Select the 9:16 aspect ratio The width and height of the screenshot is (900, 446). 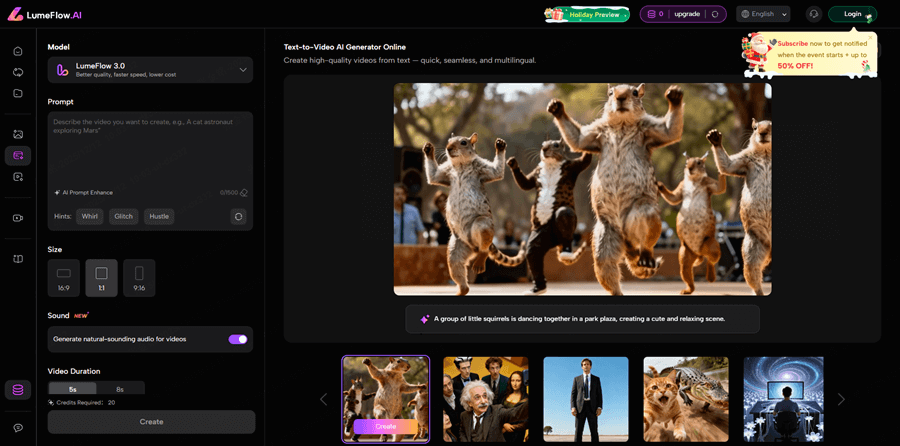pos(139,277)
